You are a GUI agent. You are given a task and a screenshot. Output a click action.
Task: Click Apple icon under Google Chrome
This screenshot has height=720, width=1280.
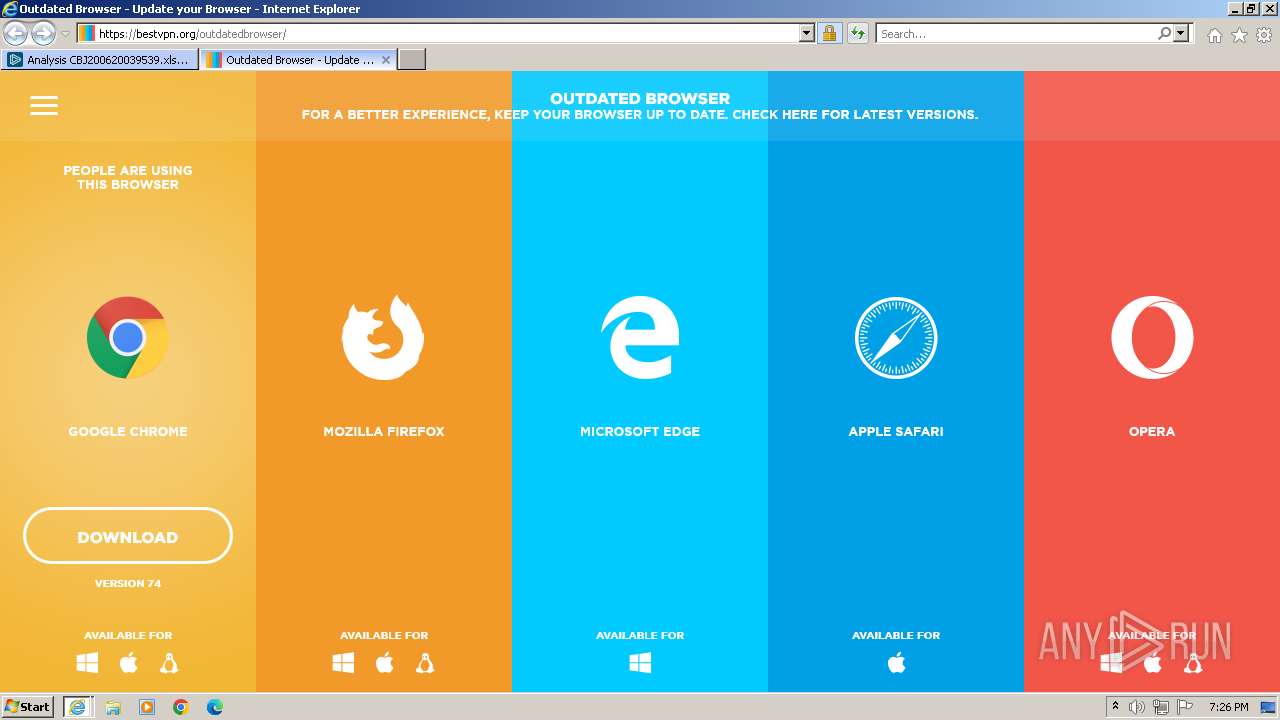[128, 663]
